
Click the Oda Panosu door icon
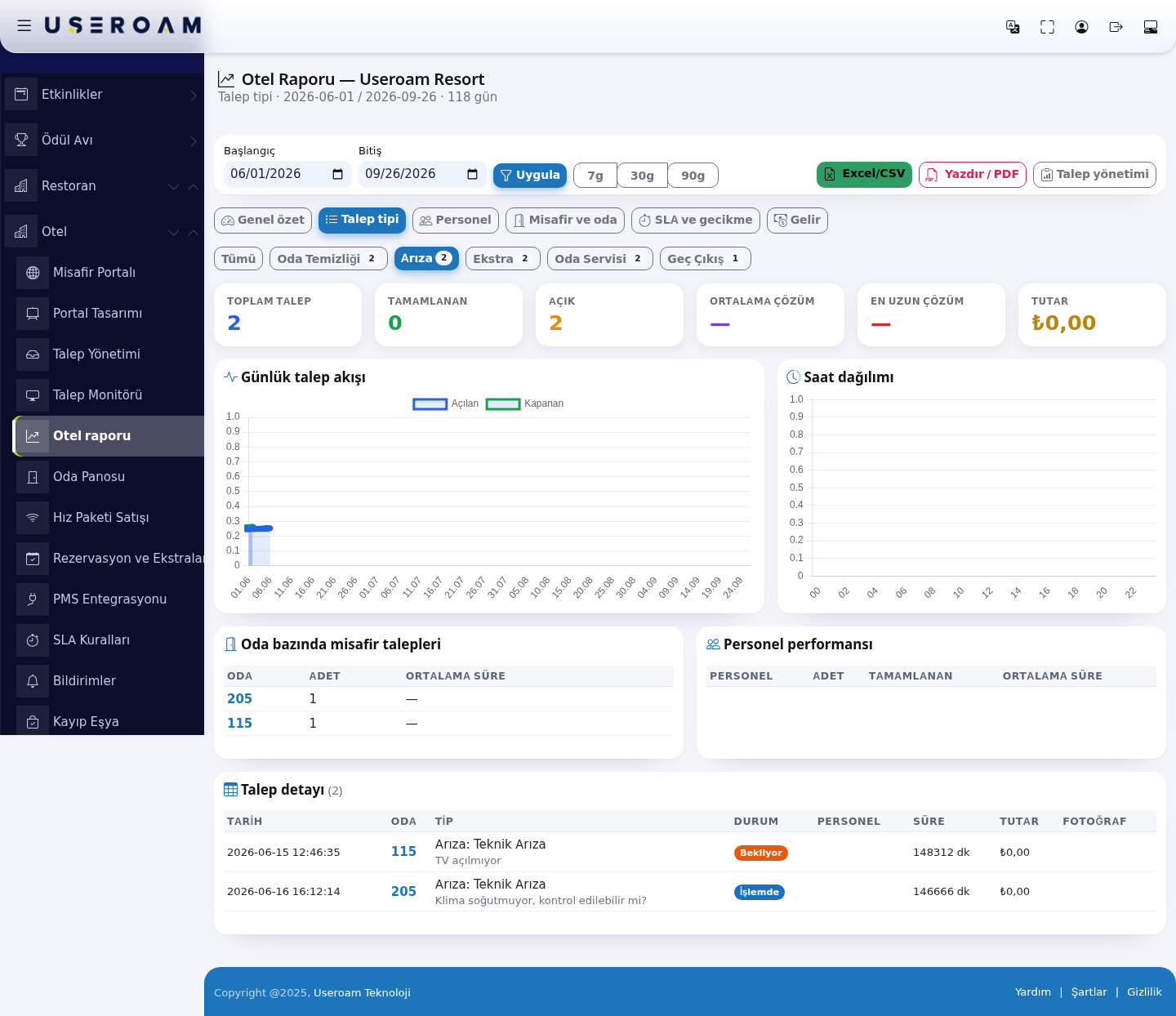click(x=33, y=477)
